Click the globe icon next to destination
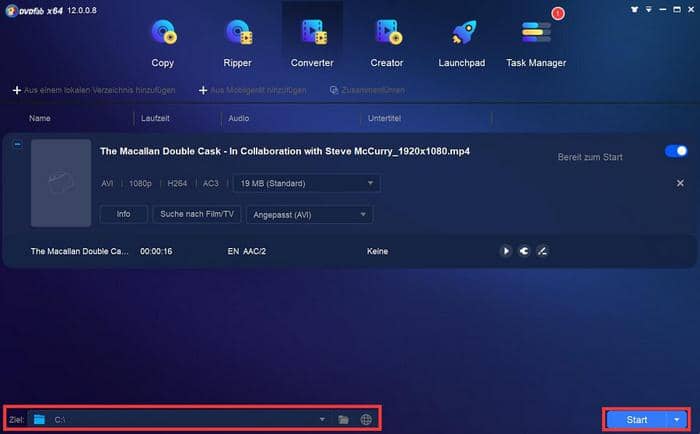This screenshot has height=434, width=700. [366, 419]
